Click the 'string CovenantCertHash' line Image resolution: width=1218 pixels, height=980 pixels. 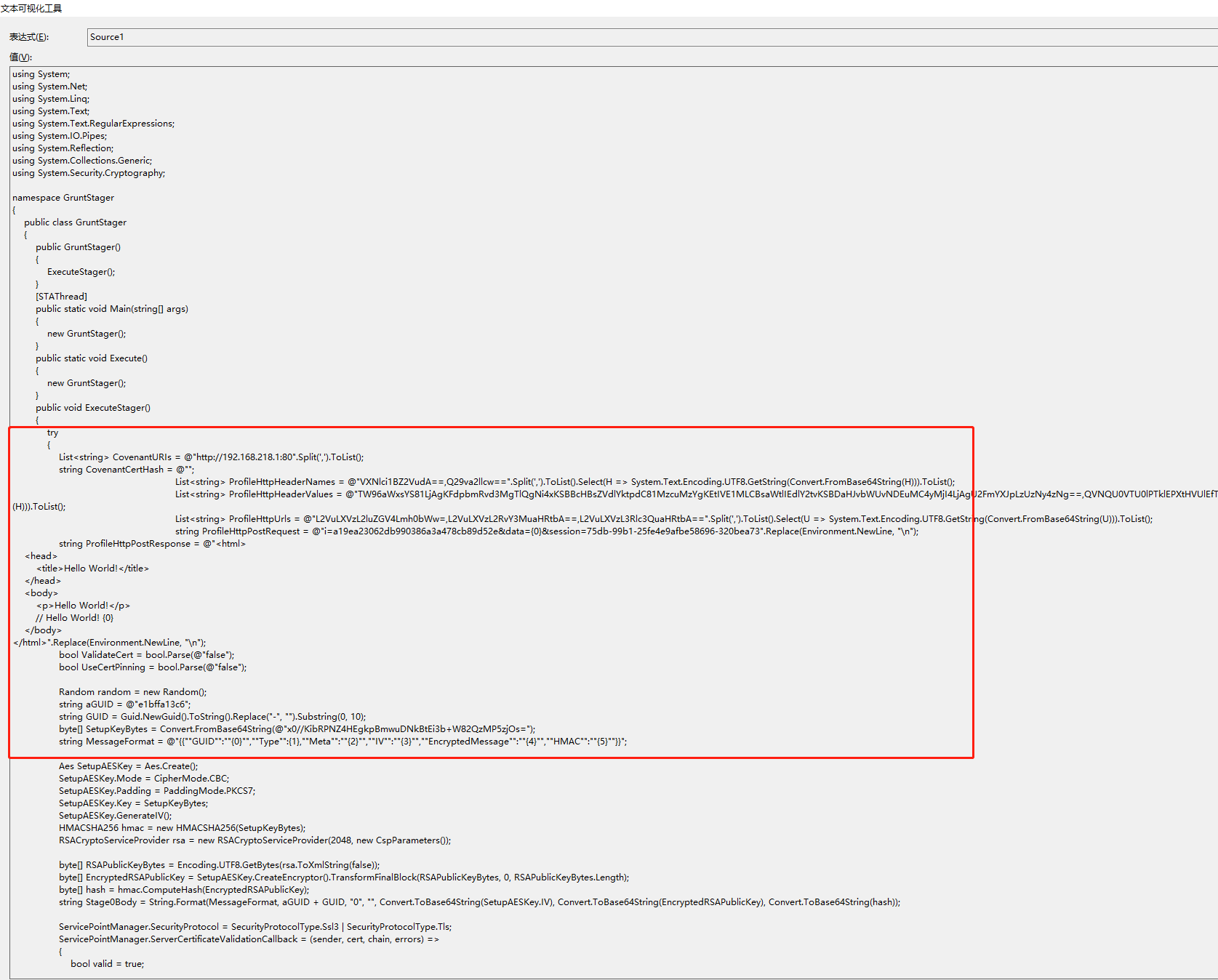point(127,470)
